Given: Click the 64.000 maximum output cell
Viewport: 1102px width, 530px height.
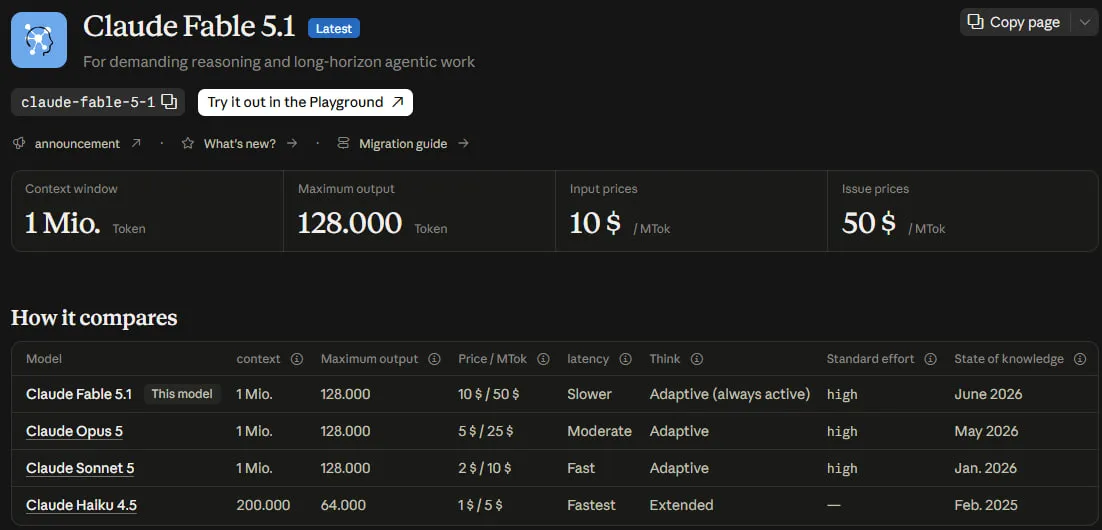Looking at the screenshot, I should 344,505.
